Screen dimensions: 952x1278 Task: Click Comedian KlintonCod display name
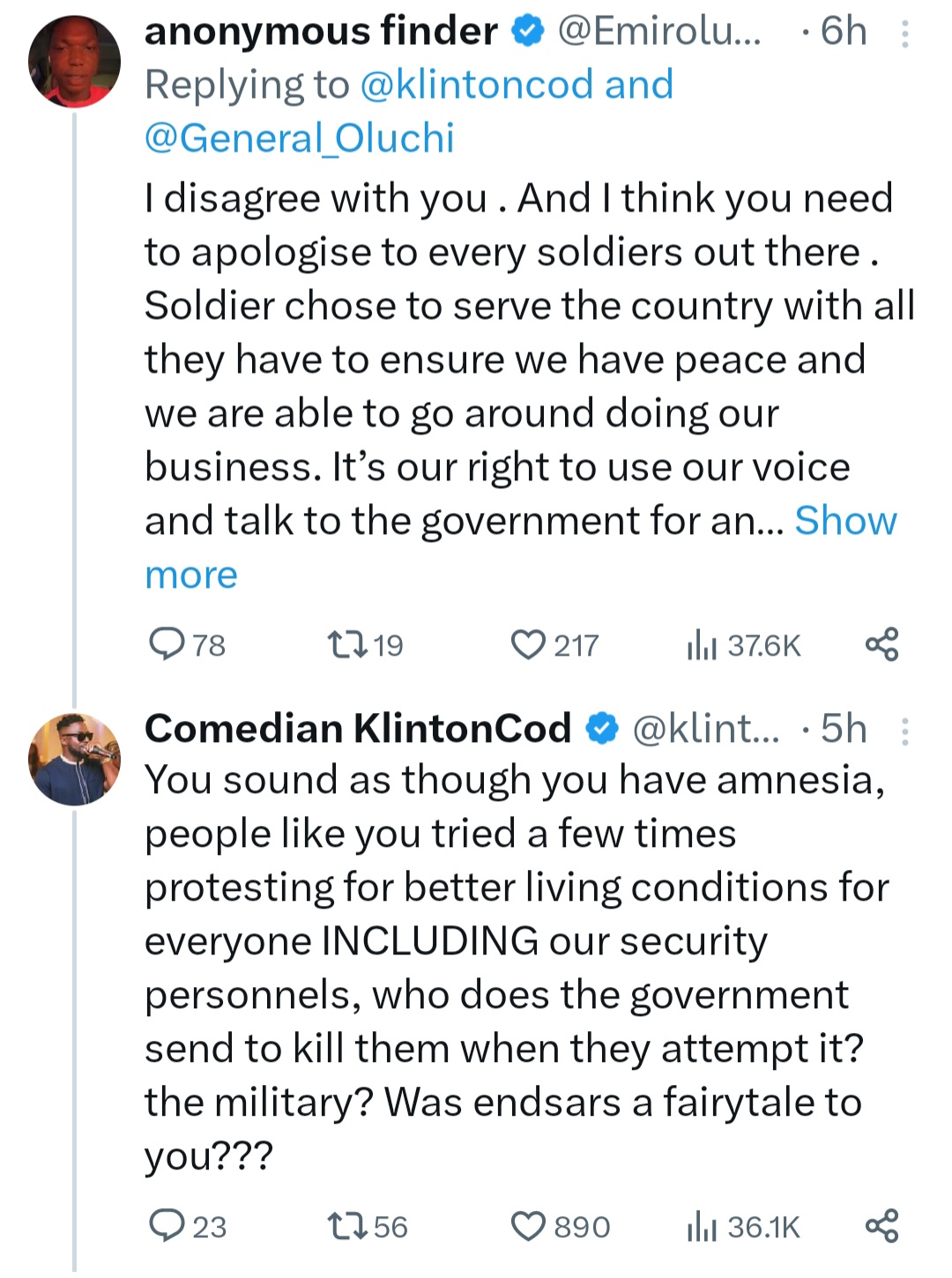pos(357,729)
